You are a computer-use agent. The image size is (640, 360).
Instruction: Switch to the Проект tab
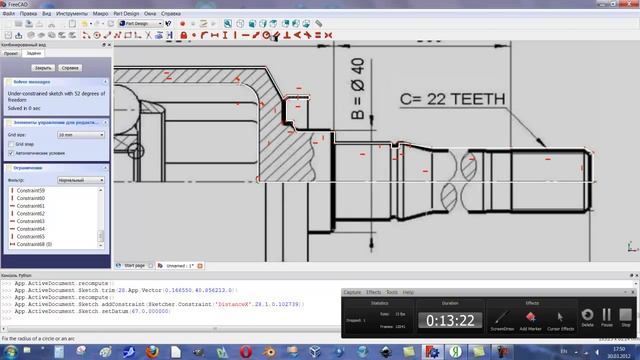tap(11, 53)
